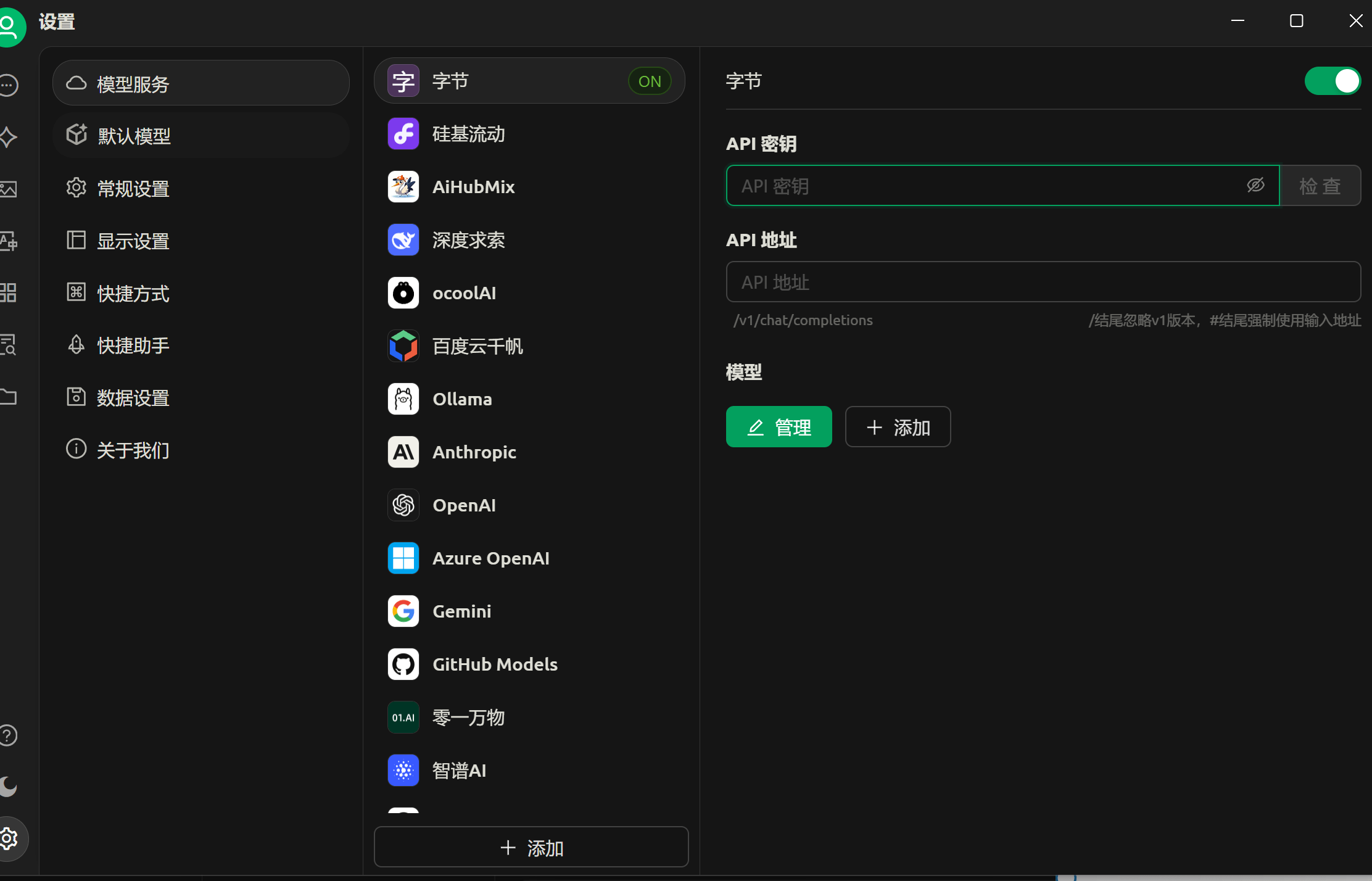Select the 深度求索 provider icon
This screenshot has width=1372, height=881.
(x=403, y=240)
